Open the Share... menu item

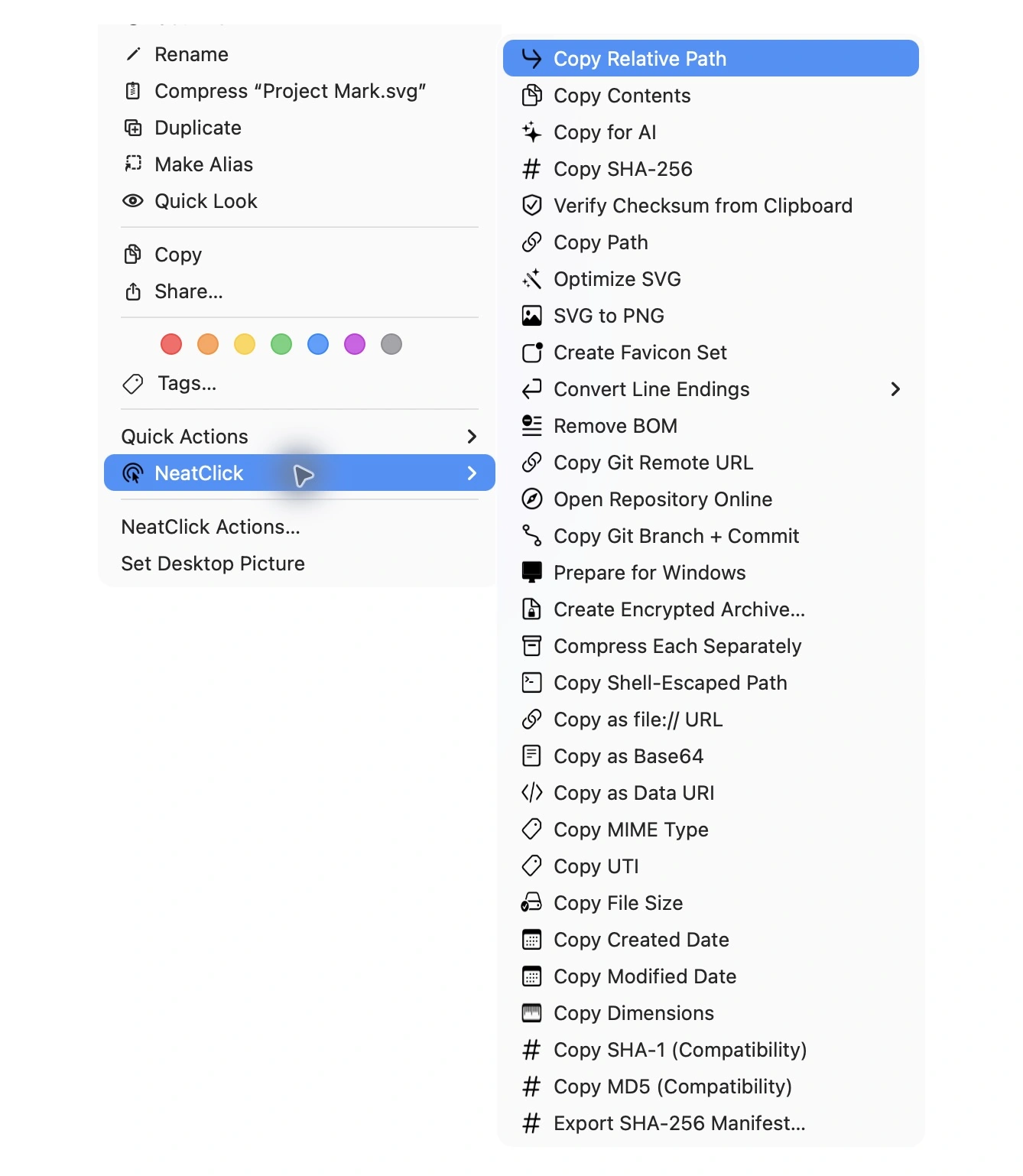tap(300, 291)
